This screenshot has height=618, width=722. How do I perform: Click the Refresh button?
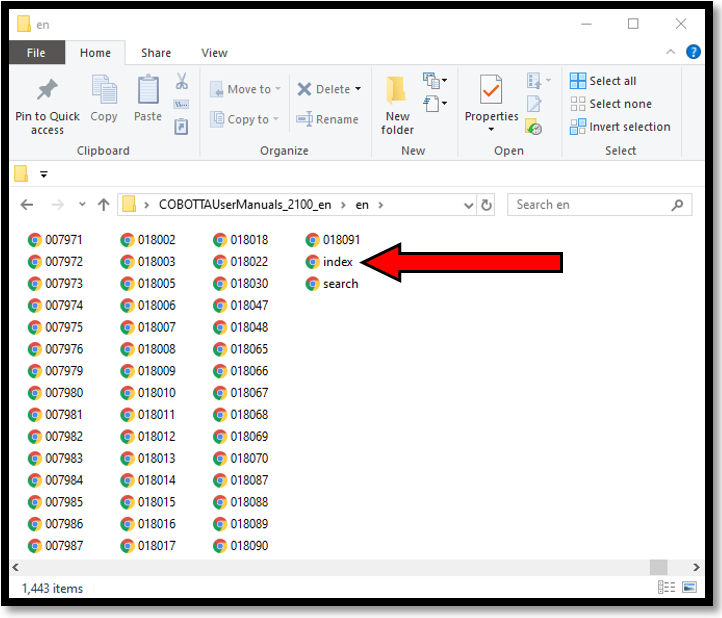click(x=486, y=205)
